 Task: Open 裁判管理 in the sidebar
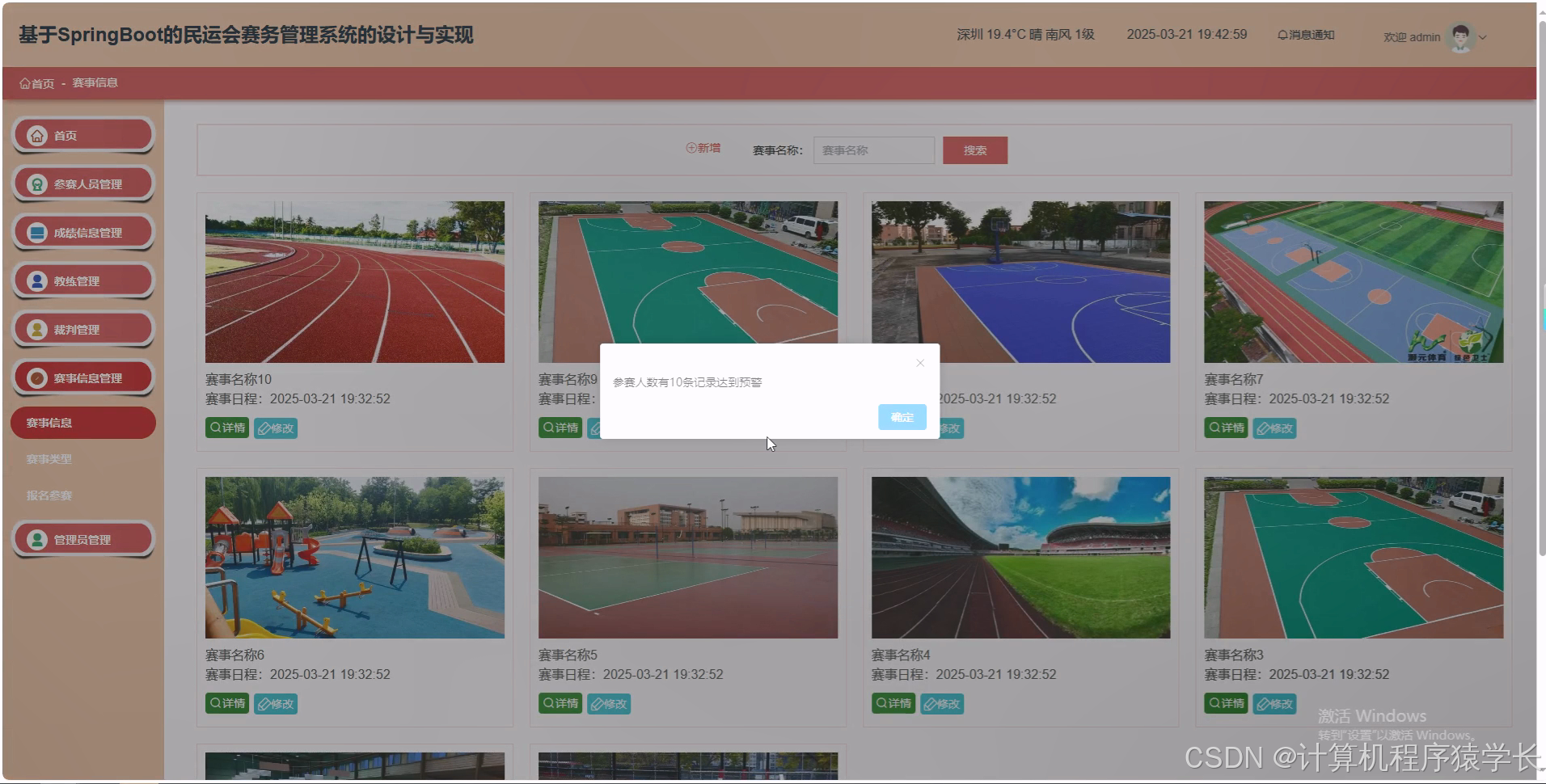tap(83, 329)
